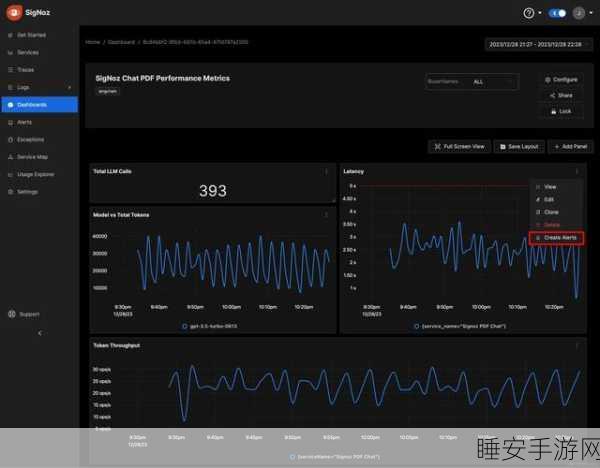Open Latency panel options menu
Image resolution: width=600 pixels, height=468 pixels.
click(x=577, y=171)
